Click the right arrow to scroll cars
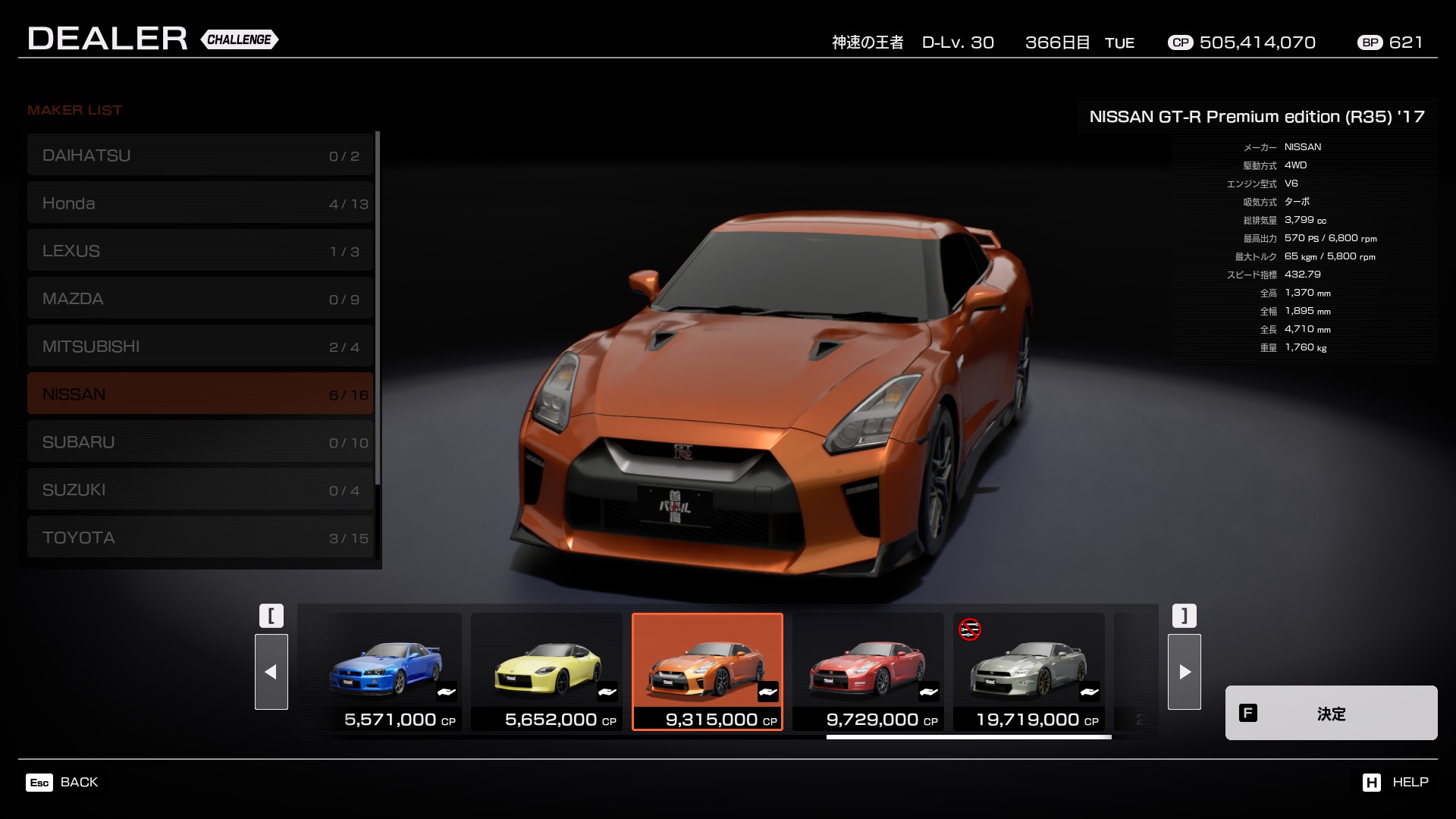This screenshot has width=1456, height=819. [1184, 672]
